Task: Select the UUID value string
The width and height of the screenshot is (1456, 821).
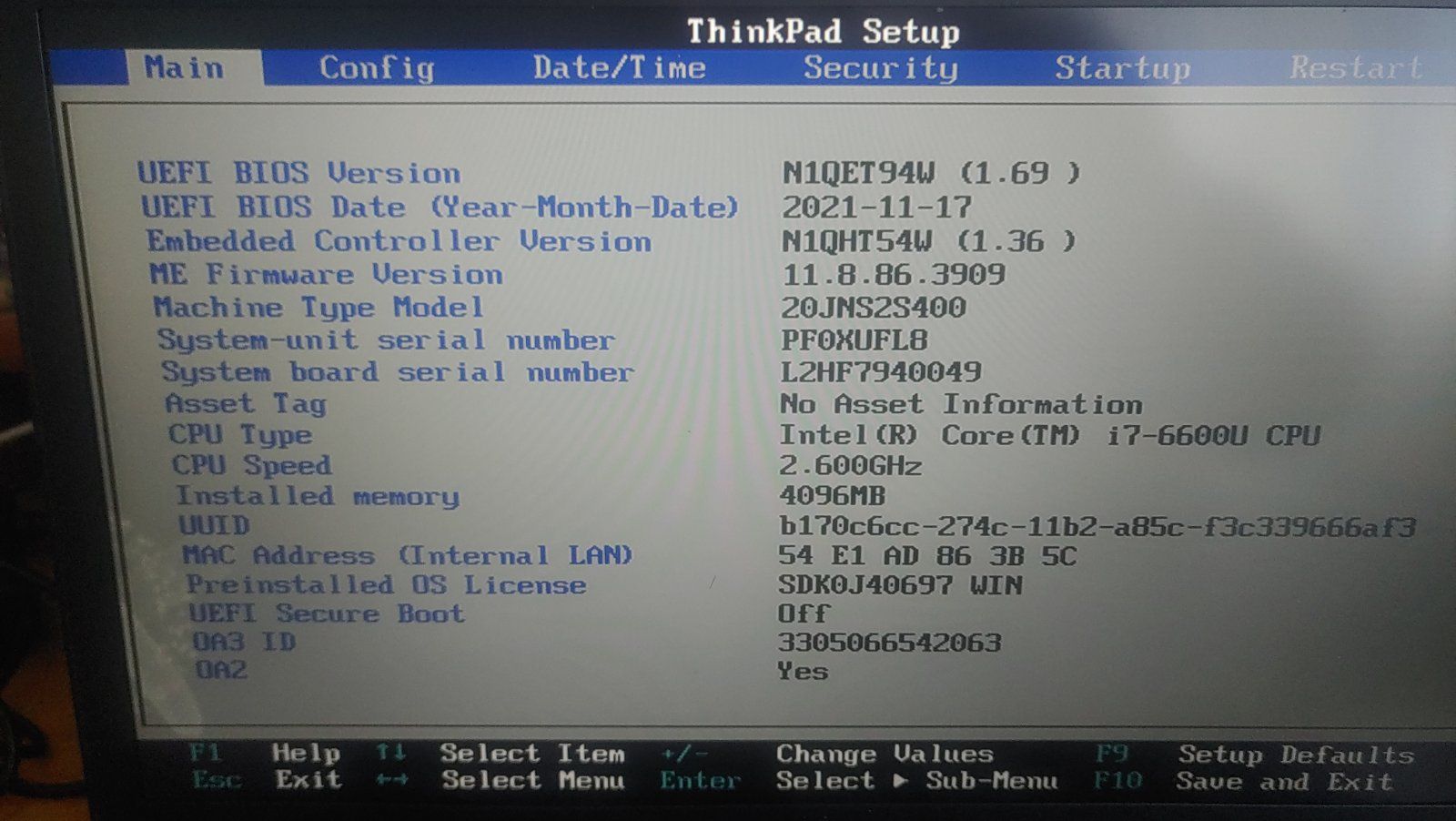Action: [x=1097, y=527]
